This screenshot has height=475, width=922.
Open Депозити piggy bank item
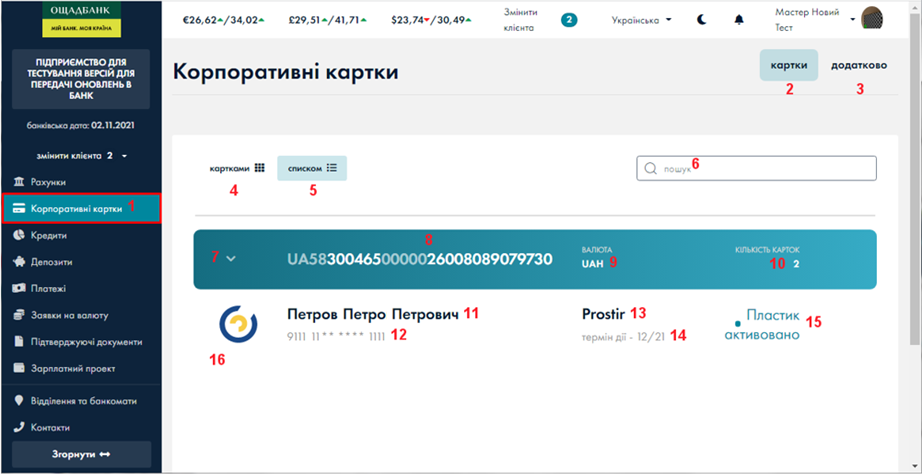pos(55,262)
